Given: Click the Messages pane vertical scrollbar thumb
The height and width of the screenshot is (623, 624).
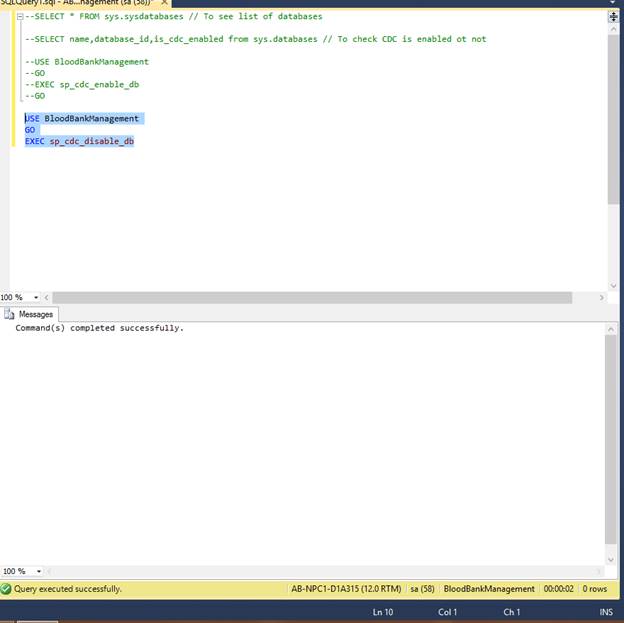Looking at the screenshot, I should (x=610, y=439).
